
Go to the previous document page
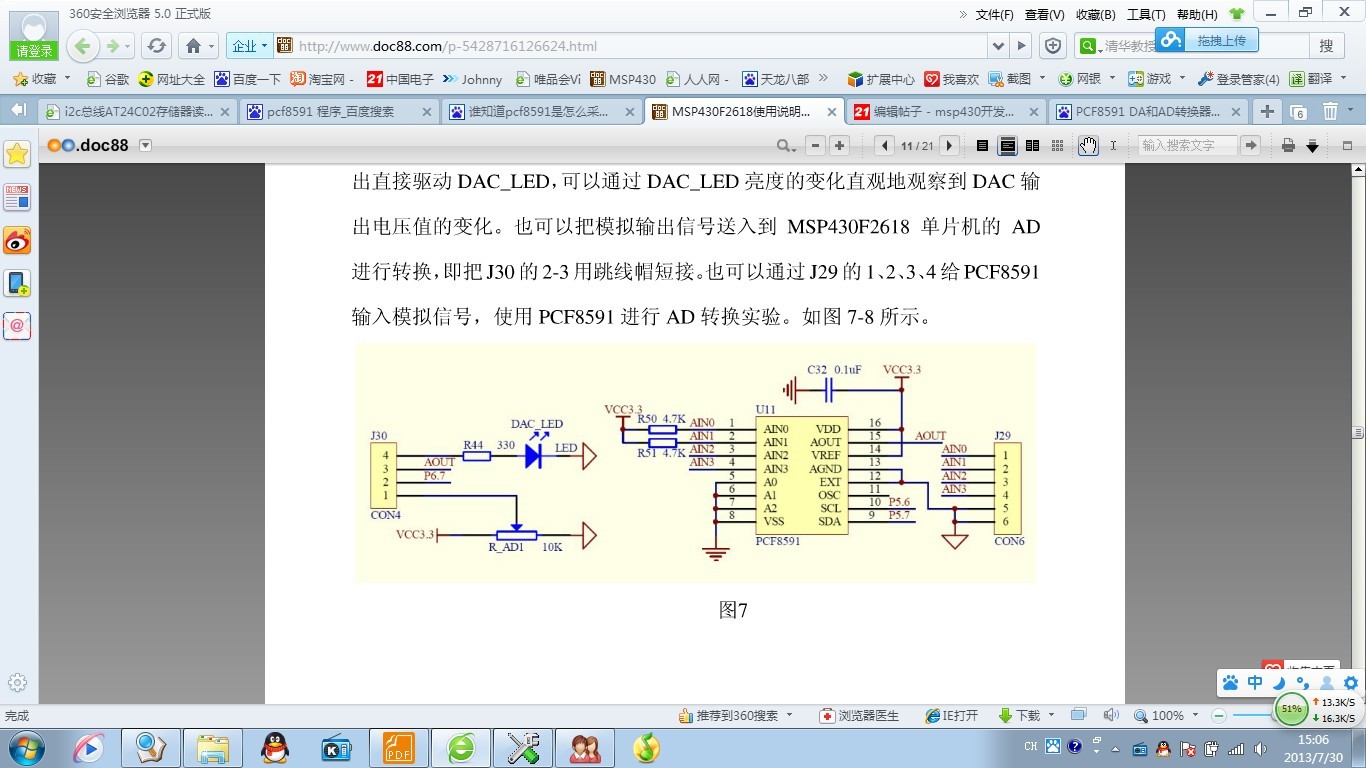pyautogui.click(x=884, y=146)
